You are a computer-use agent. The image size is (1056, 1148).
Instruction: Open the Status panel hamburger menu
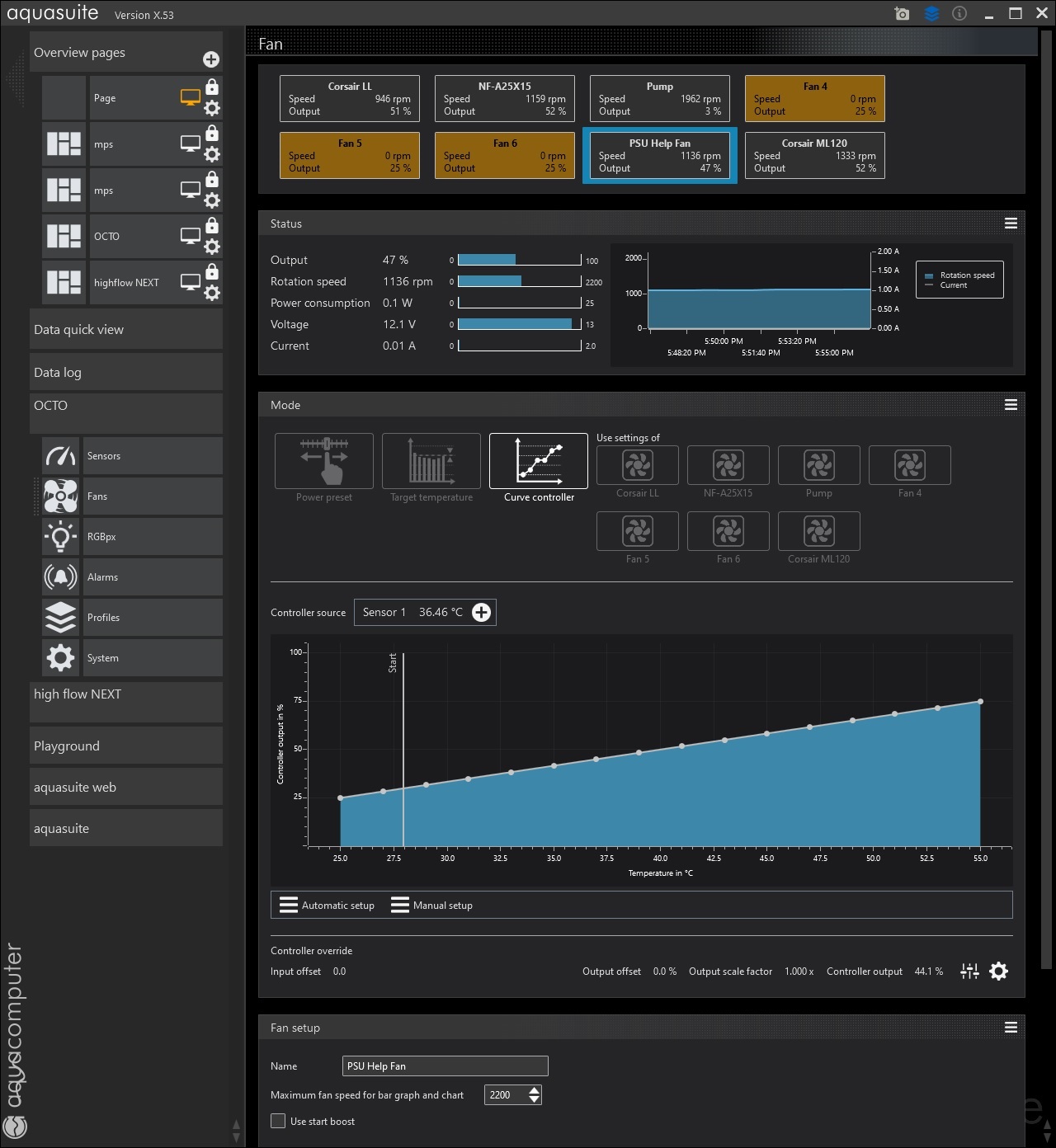click(1011, 223)
